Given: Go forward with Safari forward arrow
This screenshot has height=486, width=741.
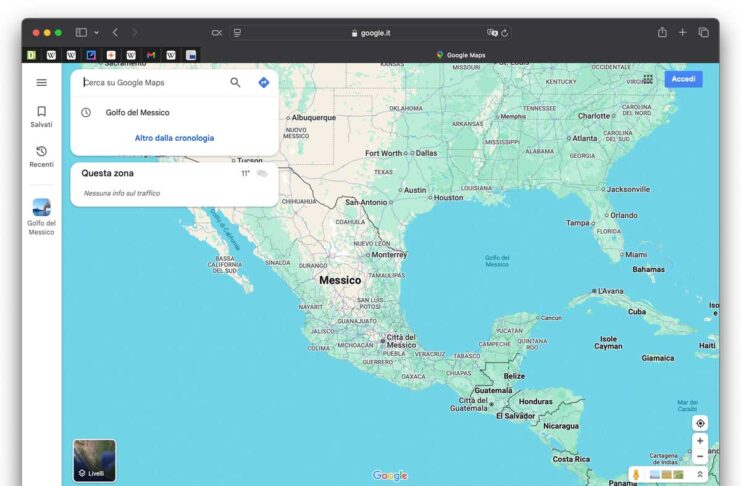Looking at the screenshot, I should (135, 33).
